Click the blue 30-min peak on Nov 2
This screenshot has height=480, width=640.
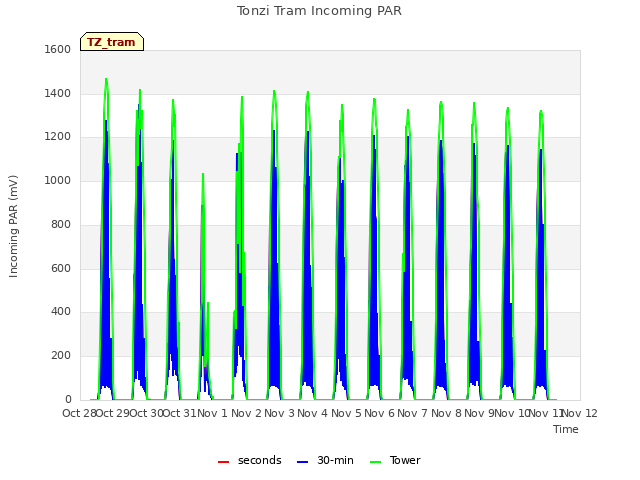[274, 131]
